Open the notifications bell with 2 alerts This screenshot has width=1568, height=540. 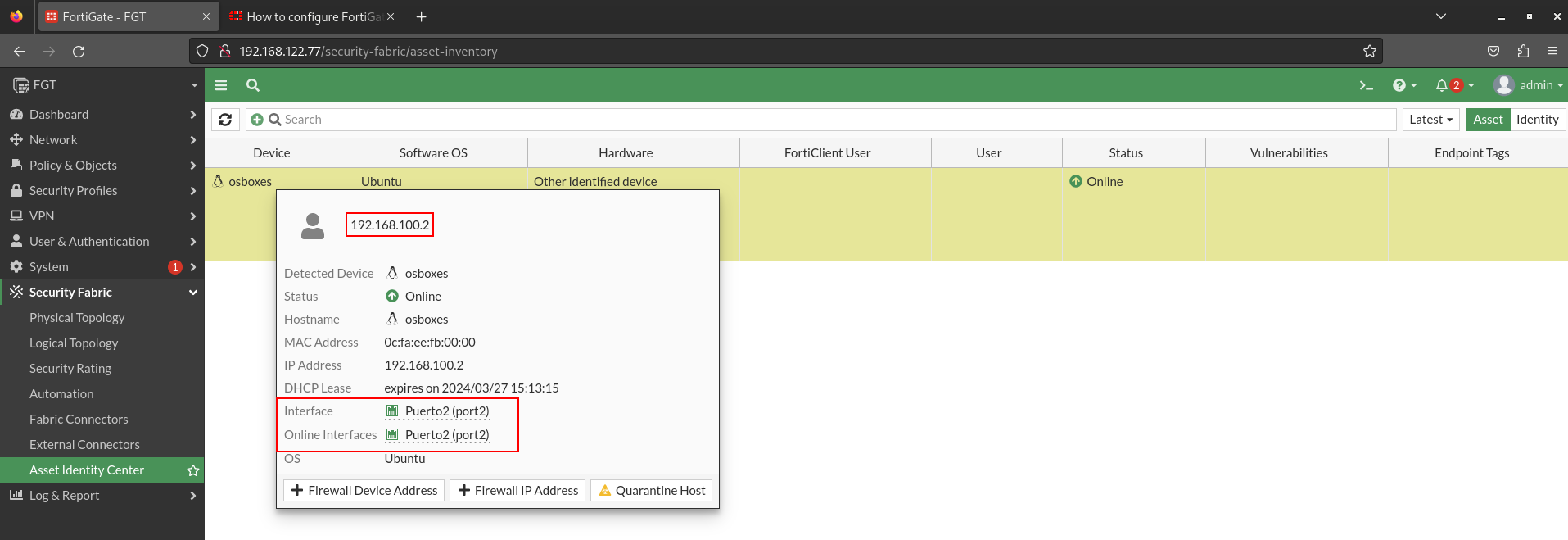click(x=1454, y=85)
